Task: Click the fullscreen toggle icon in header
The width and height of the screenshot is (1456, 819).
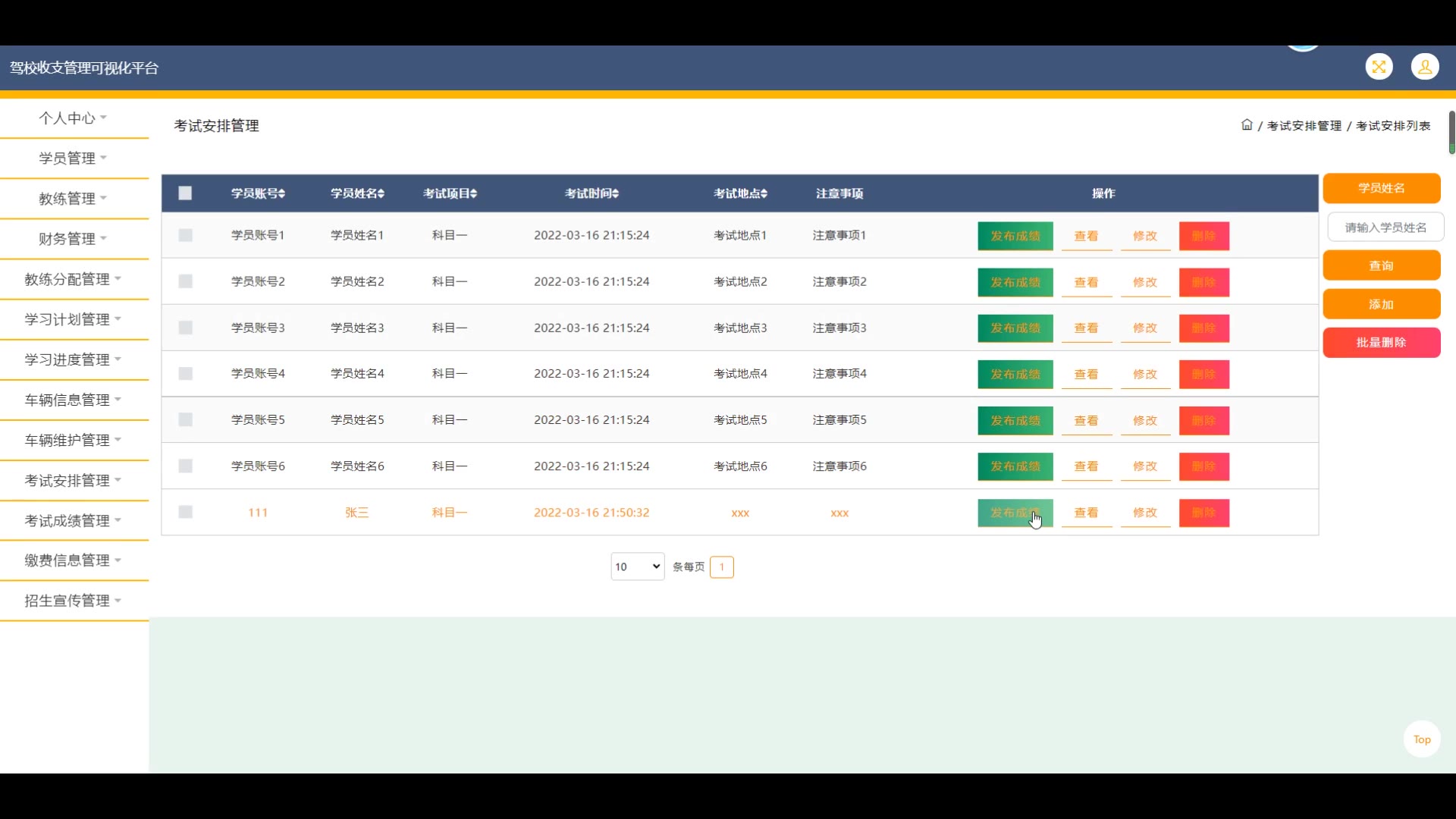Action: (x=1379, y=67)
